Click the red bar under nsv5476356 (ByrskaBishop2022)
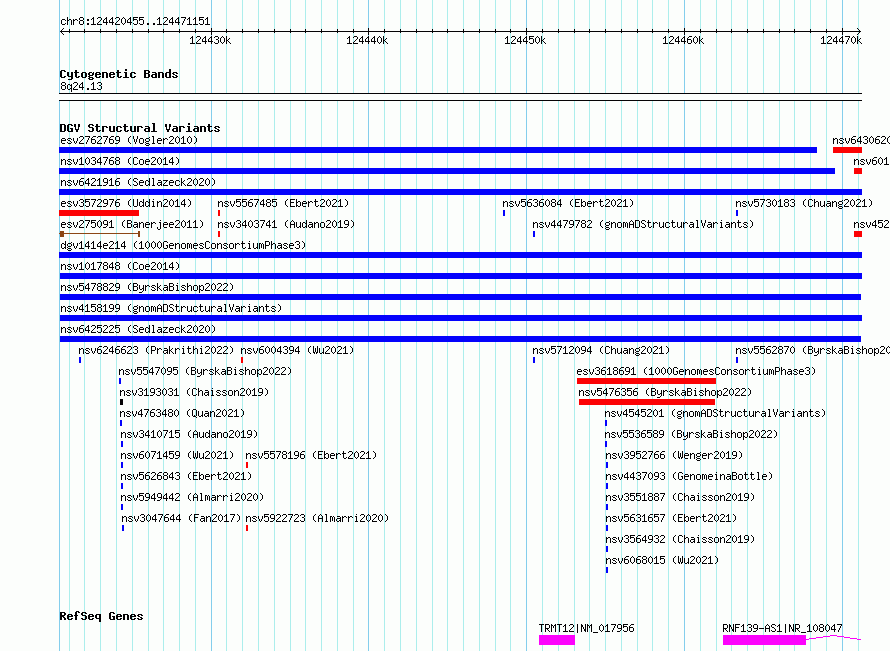Screen dimensions: 890x651 click(x=646, y=402)
